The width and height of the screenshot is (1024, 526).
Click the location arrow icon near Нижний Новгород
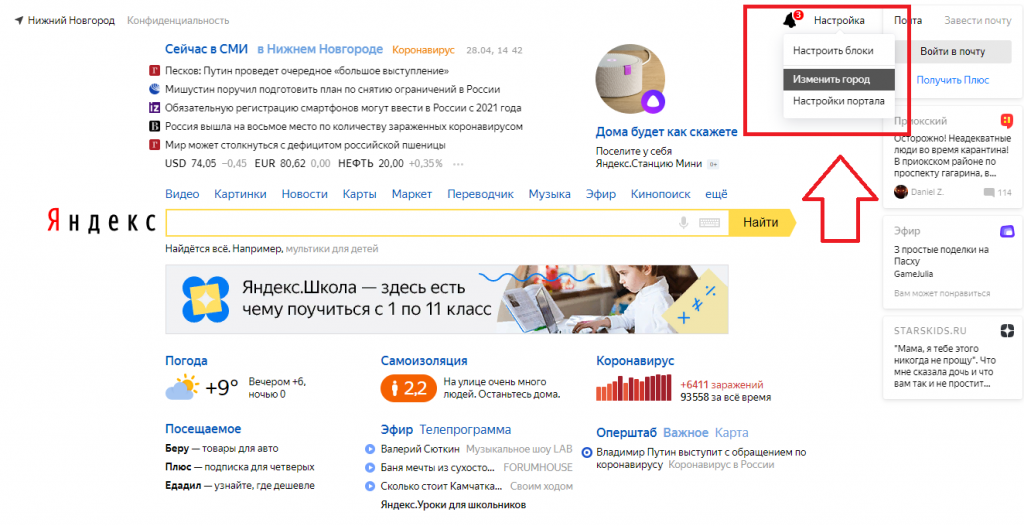click(x=19, y=20)
